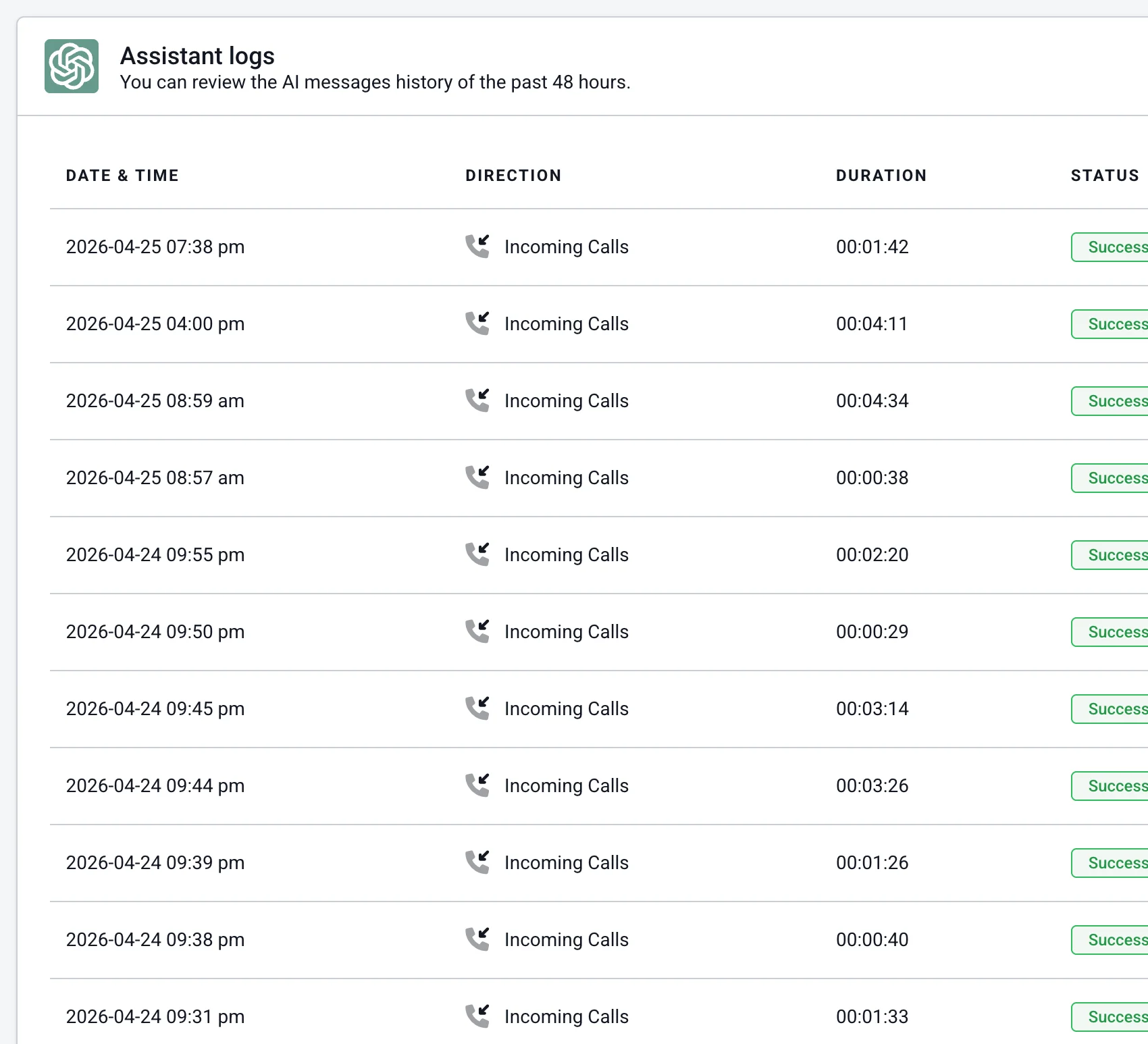Click the duration value 00:04:11
The width and height of the screenshot is (1148, 1044).
(872, 324)
